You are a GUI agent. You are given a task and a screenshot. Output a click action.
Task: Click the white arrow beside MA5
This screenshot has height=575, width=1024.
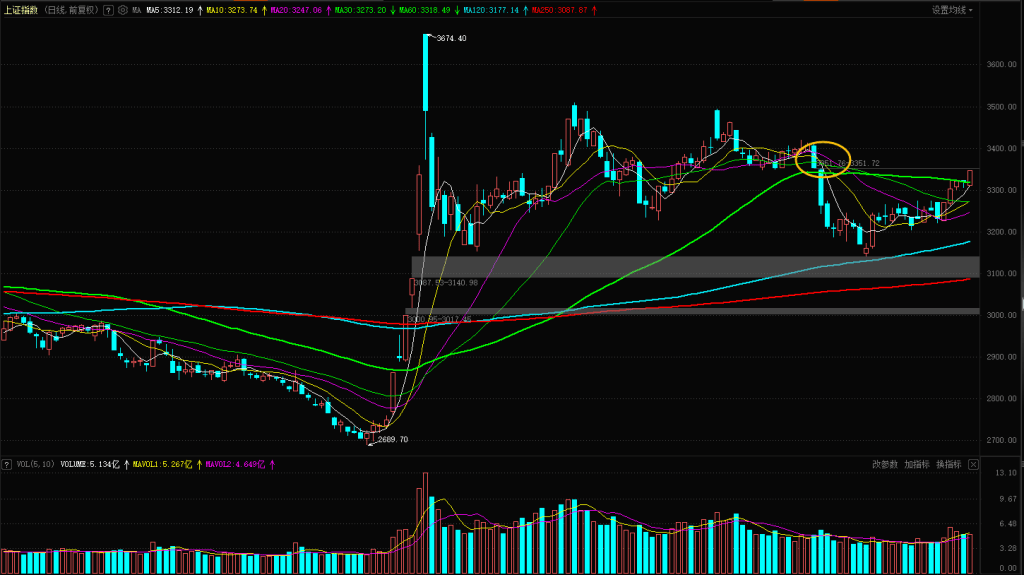[198, 9]
